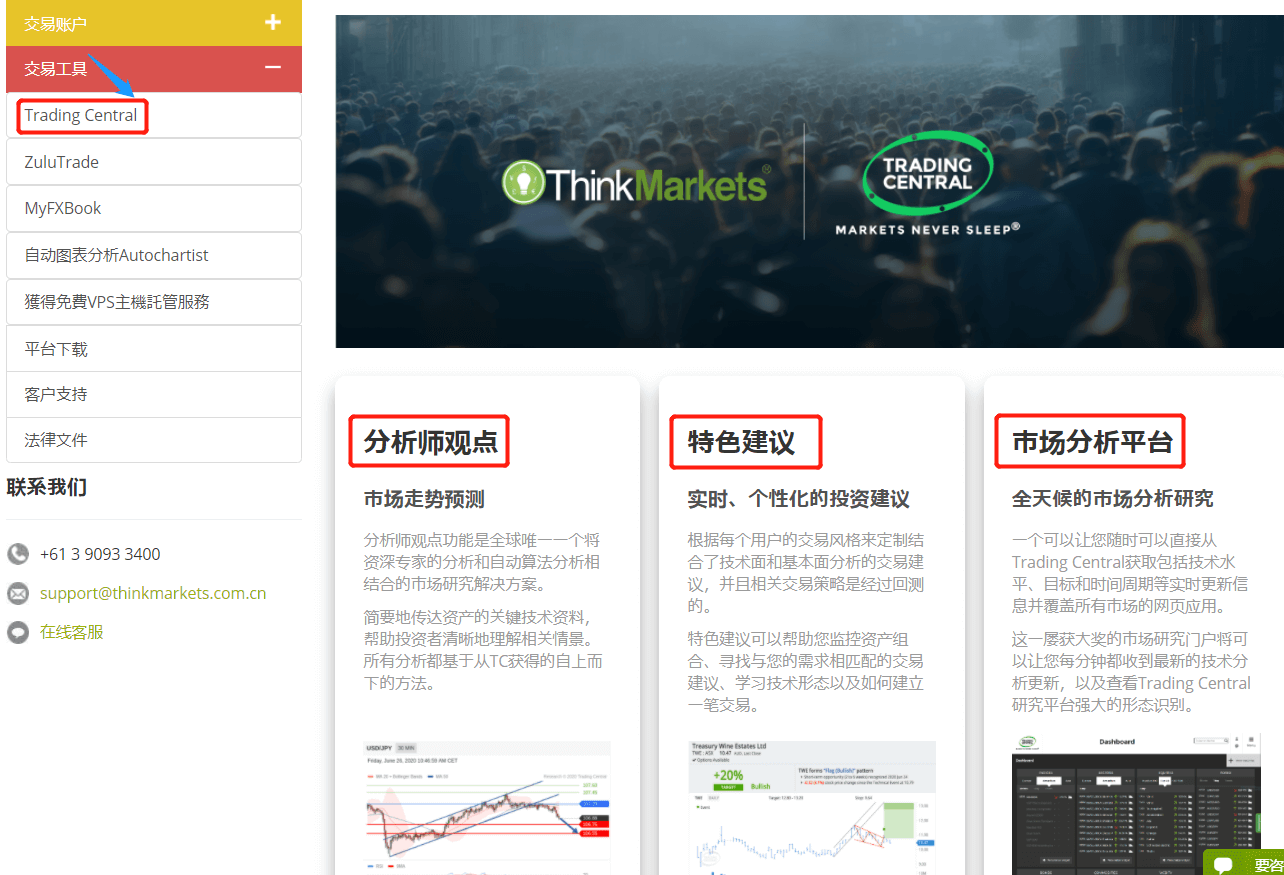Viewport: 1284px width, 875px height.
Task: Open the Dashboard screenshot thumbnail
Action: point(1136,804)
